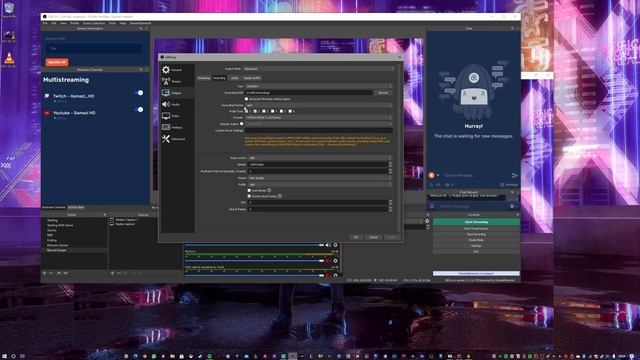Click Start Recording in Controls

point(476,234)
